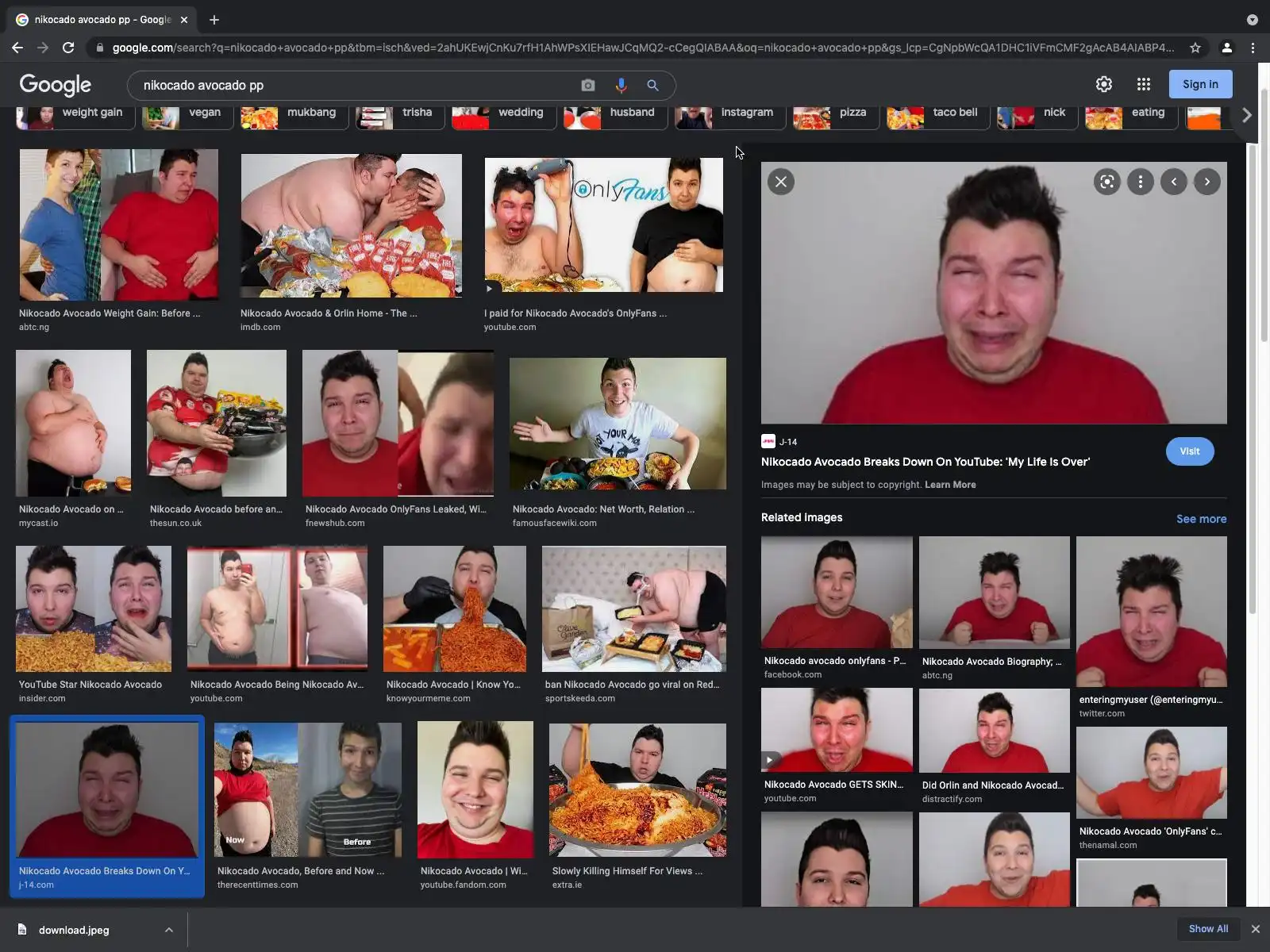
Task: Click the magnifier search button
Action: [x=652, y=85]
